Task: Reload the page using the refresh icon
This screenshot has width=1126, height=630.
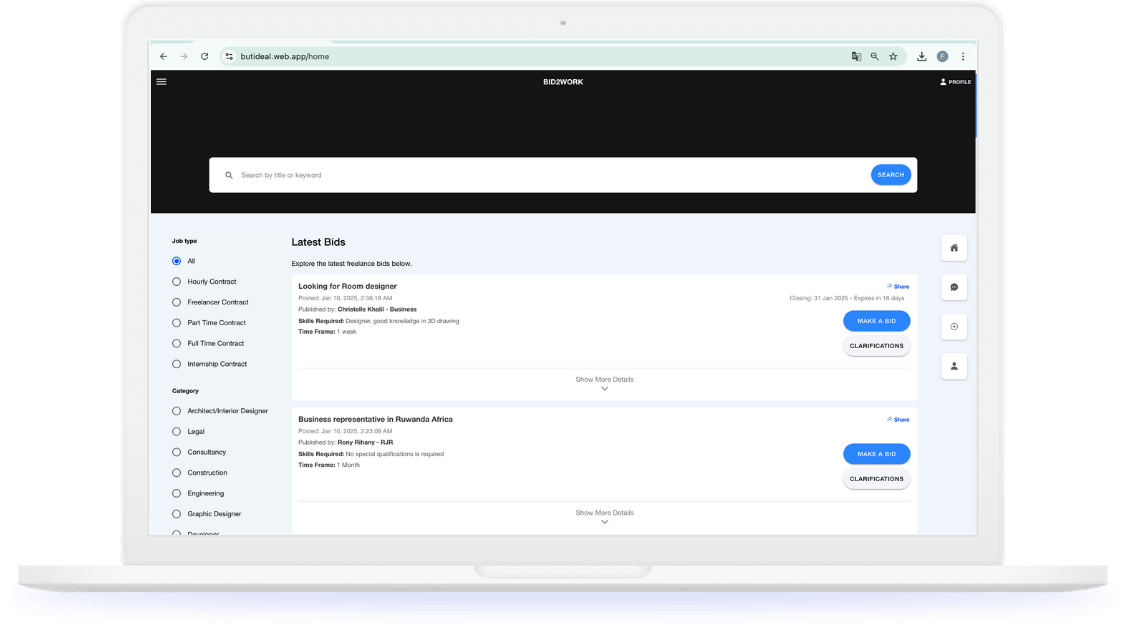Action: click(205, 57)
